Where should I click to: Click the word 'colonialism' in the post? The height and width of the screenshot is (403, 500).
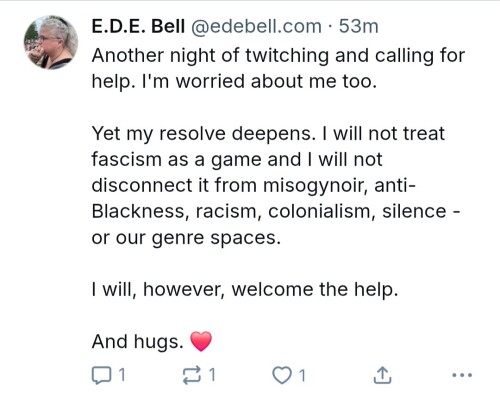click(x=322, y=211)
